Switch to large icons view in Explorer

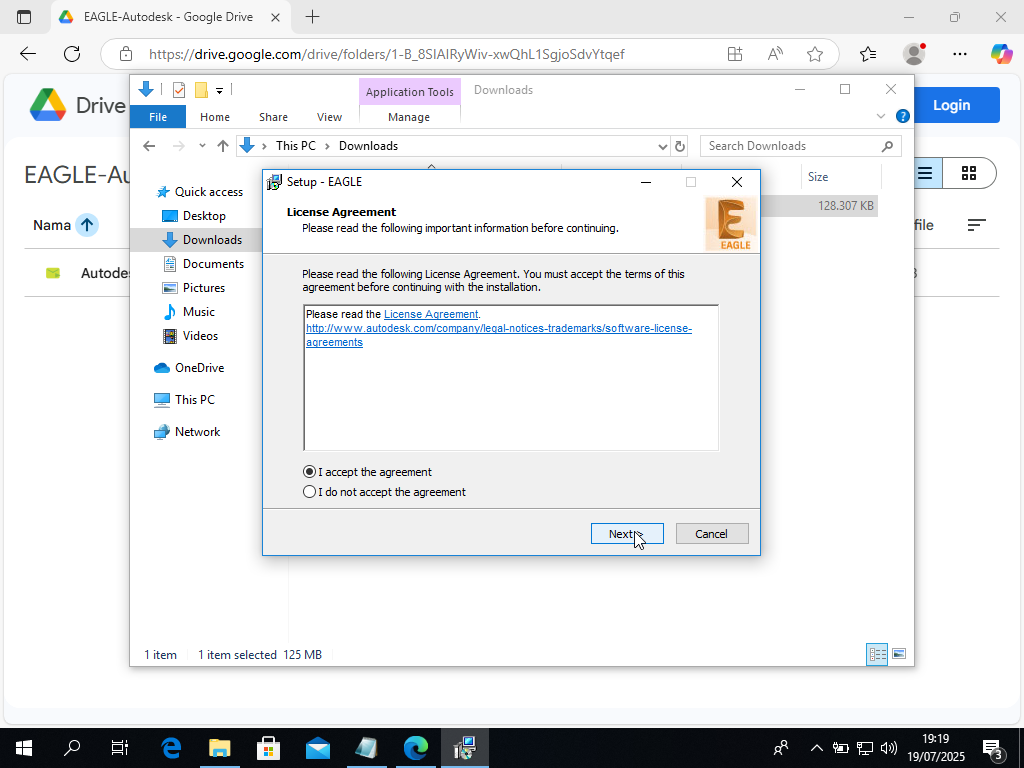[899, 654]
